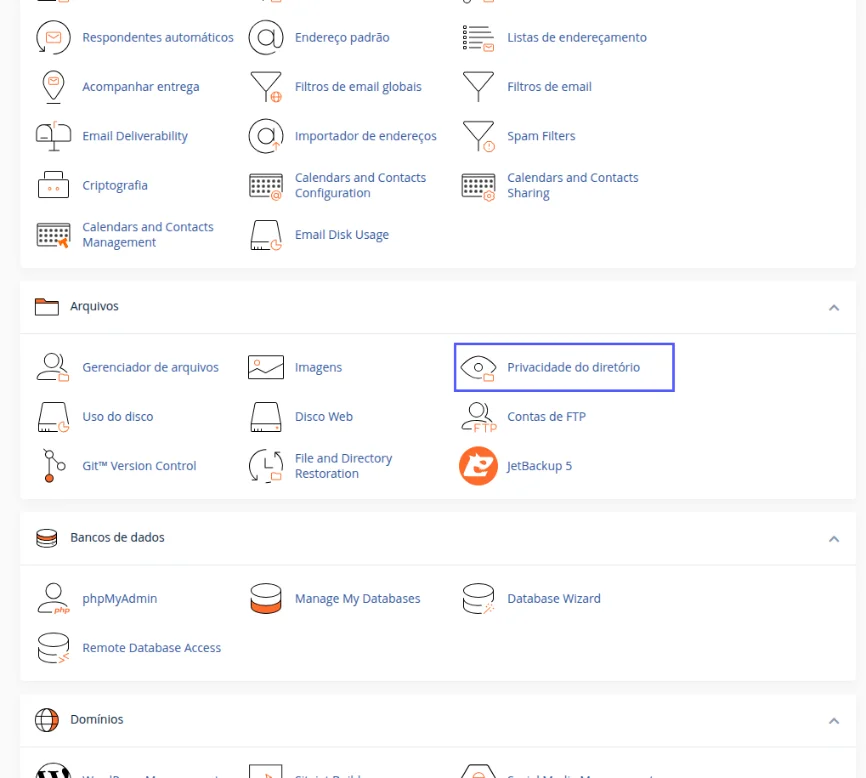Open the JetBackup 5 orange icon
This screenshot has width=866, height=778.
coord(478,466)
